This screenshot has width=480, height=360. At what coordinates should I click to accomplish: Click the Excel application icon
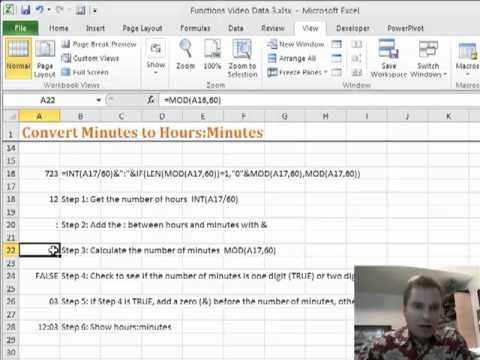pos(9,10)
